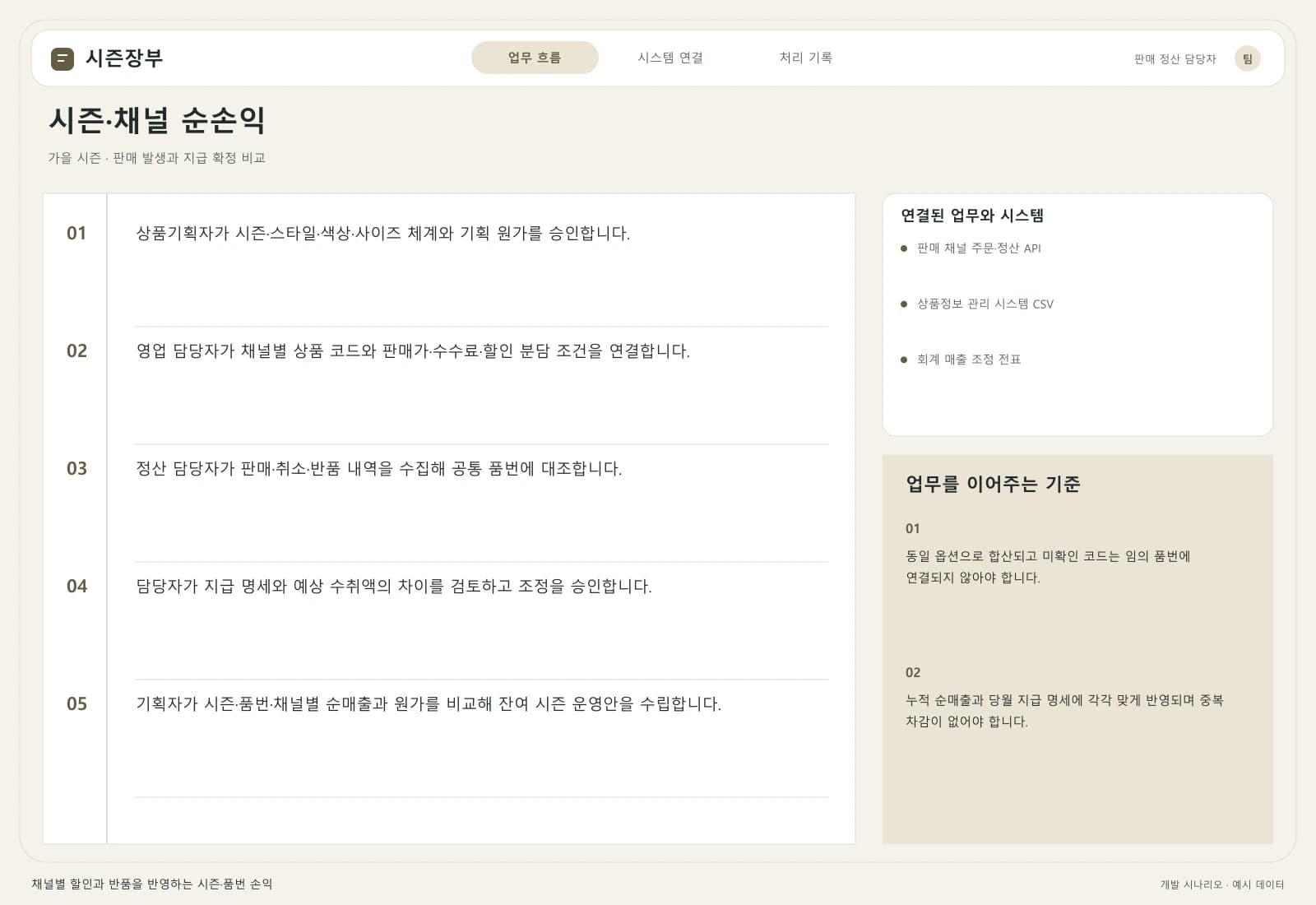This screenshot has width=1316, height=905.
Task: Switch to the 시스템 연결 tab
Action: click(x=670, y=58)
